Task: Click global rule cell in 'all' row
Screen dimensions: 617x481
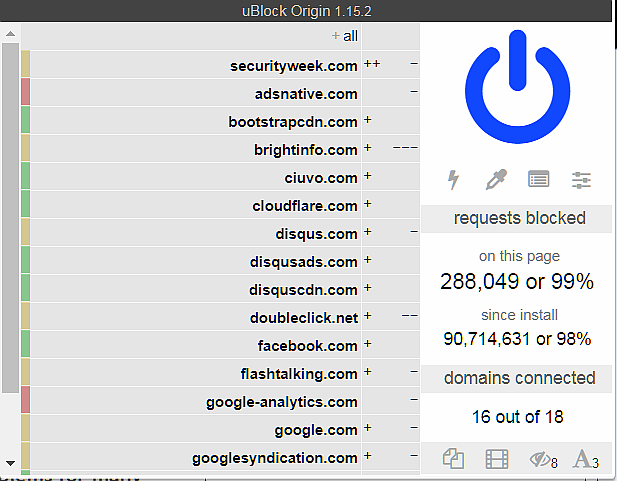Action: tap(391, 36)
